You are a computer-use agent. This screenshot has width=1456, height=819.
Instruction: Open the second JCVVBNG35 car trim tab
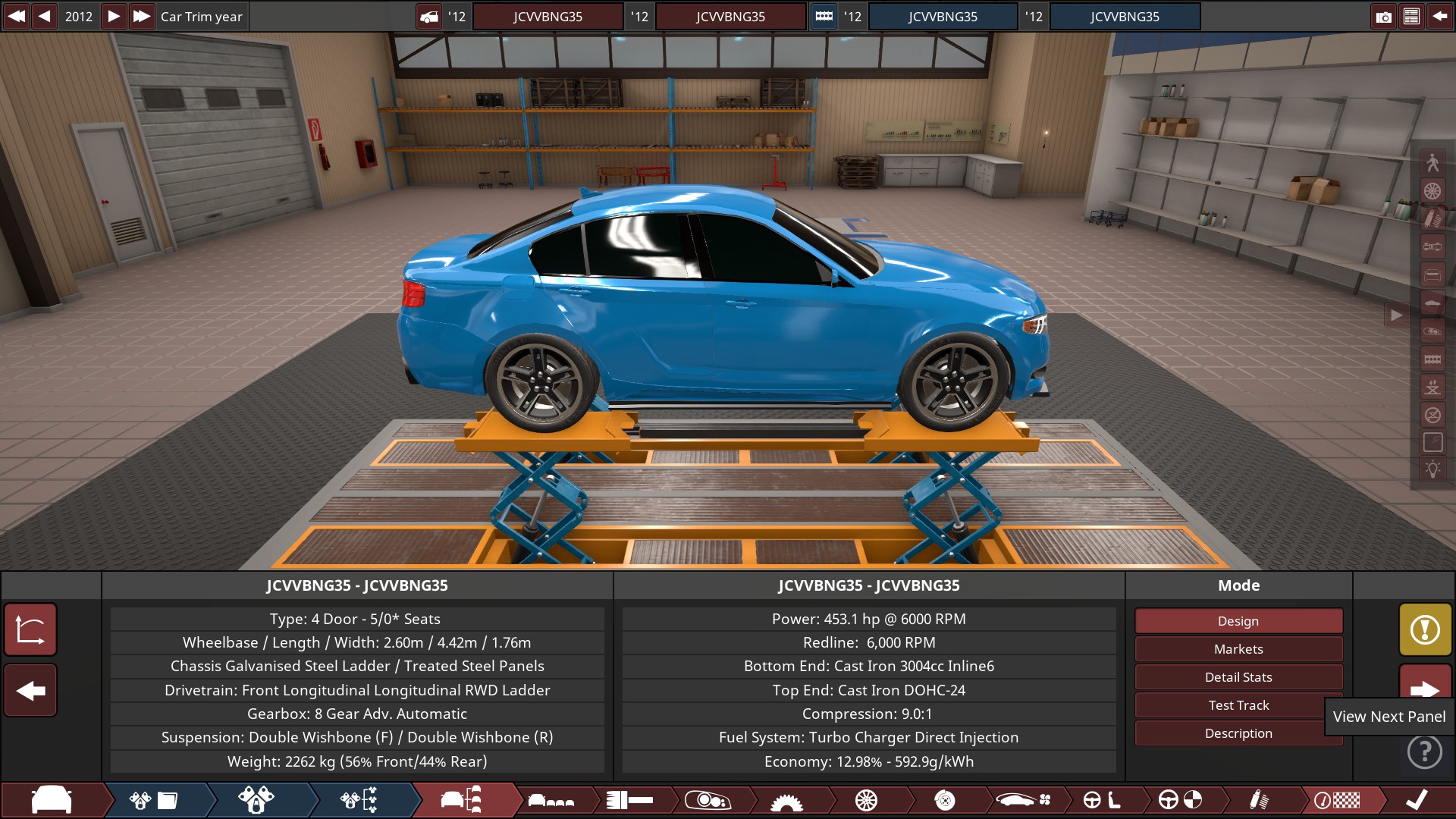[730, 17]
